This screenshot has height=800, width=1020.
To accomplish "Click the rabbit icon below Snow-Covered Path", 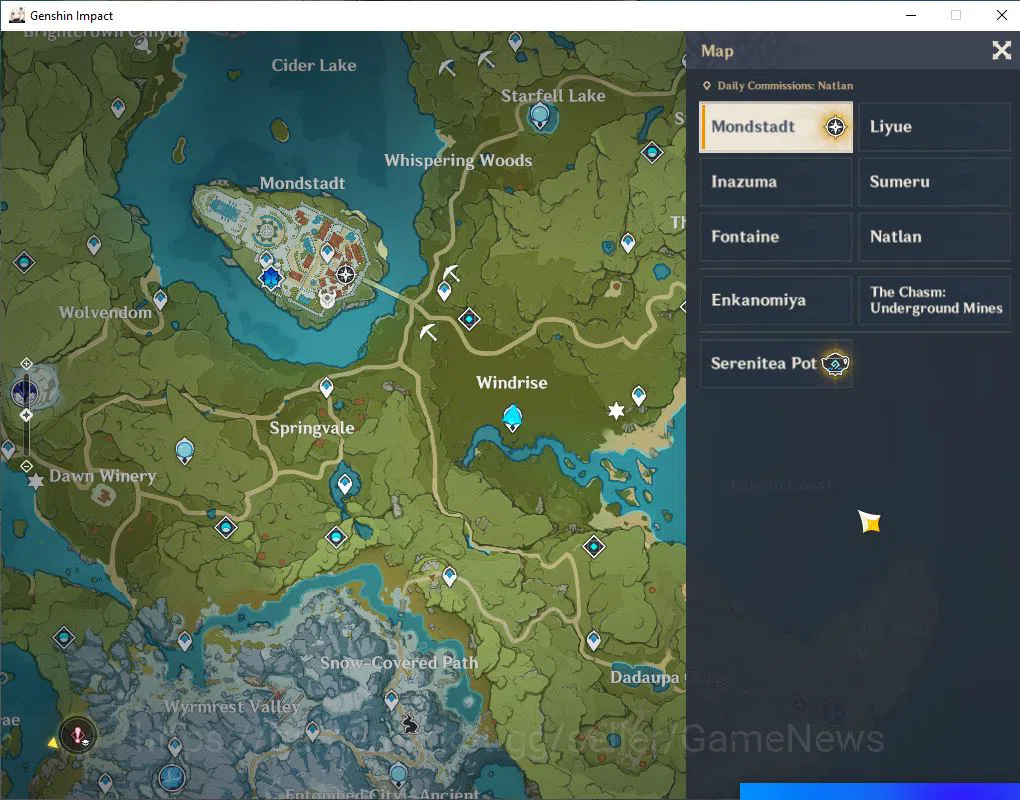I will point(409,723).
